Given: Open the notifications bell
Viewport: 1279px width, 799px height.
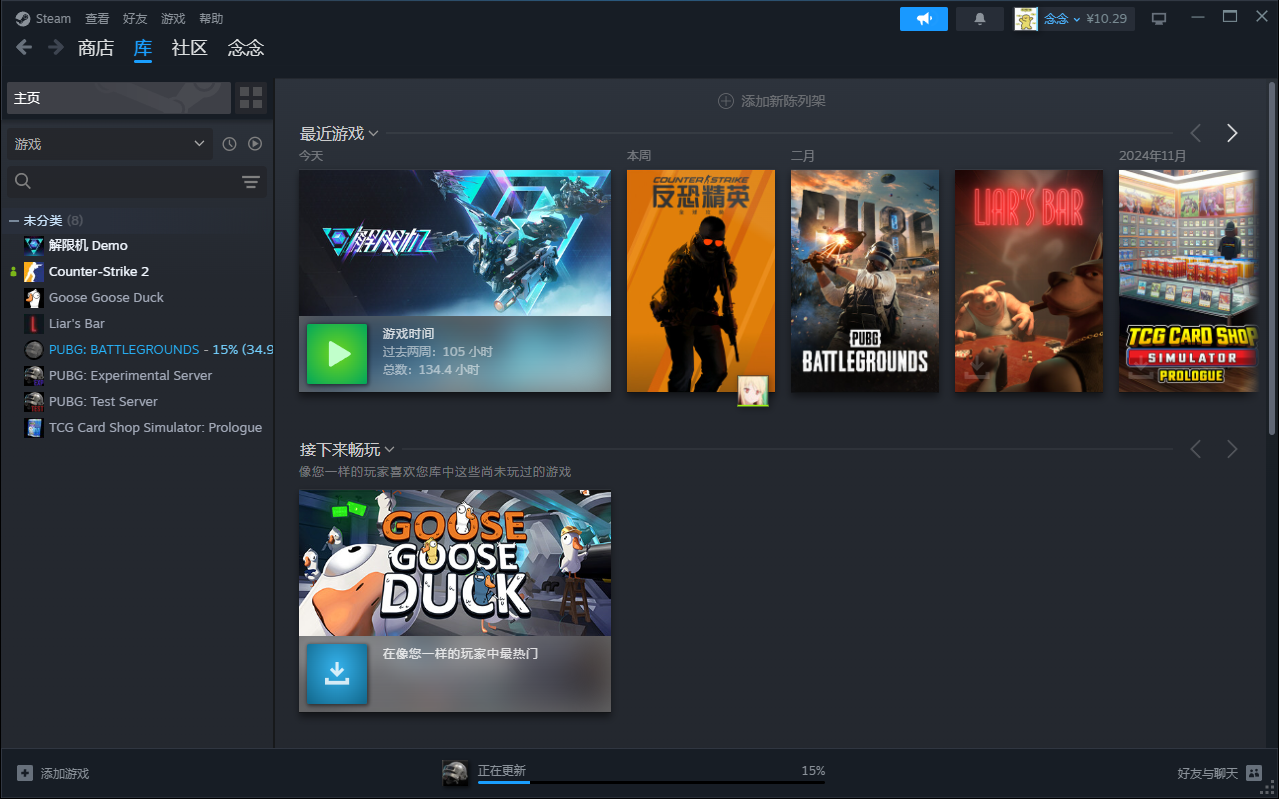Looking at the screenshot, I should tap(979, 19).
